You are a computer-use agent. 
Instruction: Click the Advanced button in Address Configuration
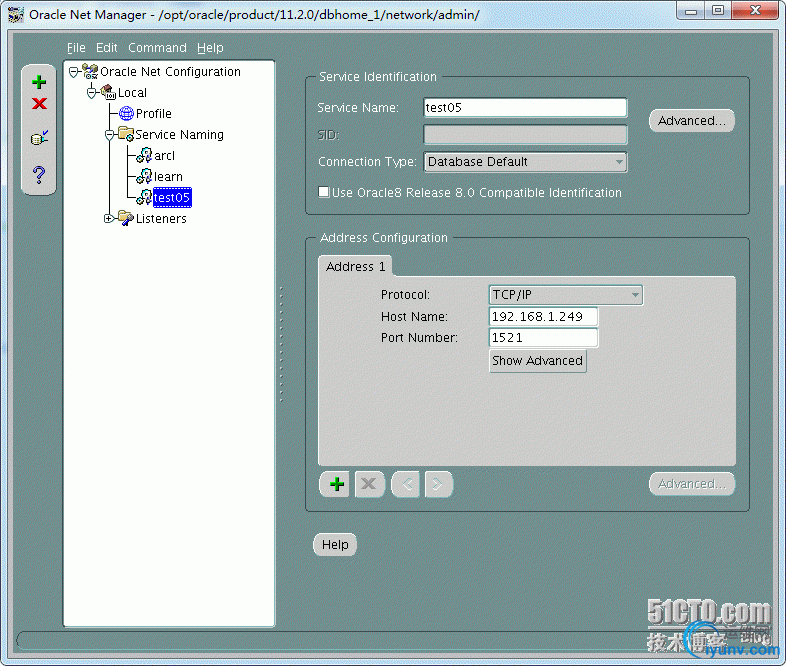[x=692, y=484]
